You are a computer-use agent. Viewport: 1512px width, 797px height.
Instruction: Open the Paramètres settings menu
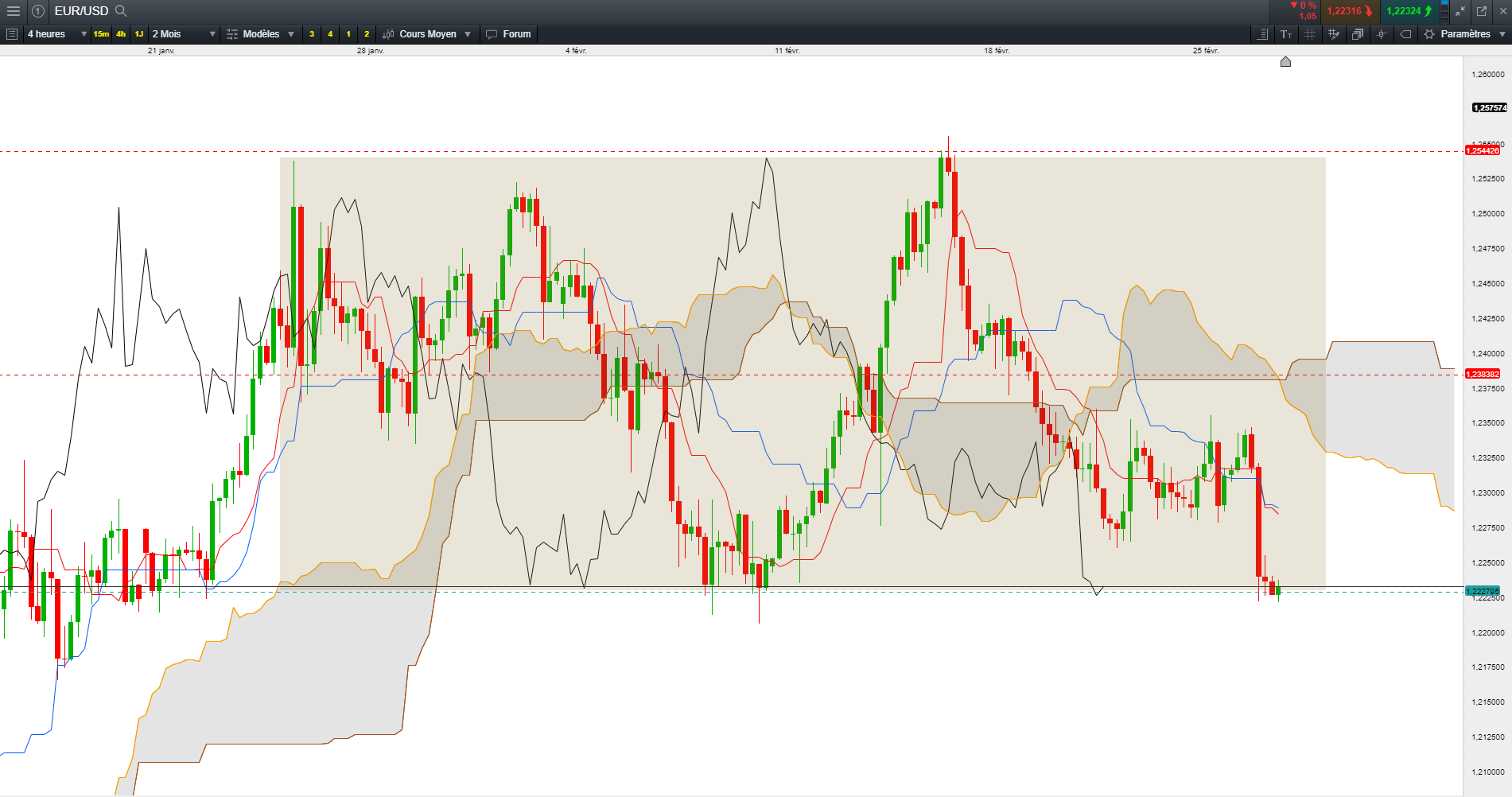pyautogui.click(x=1465, y=34)
